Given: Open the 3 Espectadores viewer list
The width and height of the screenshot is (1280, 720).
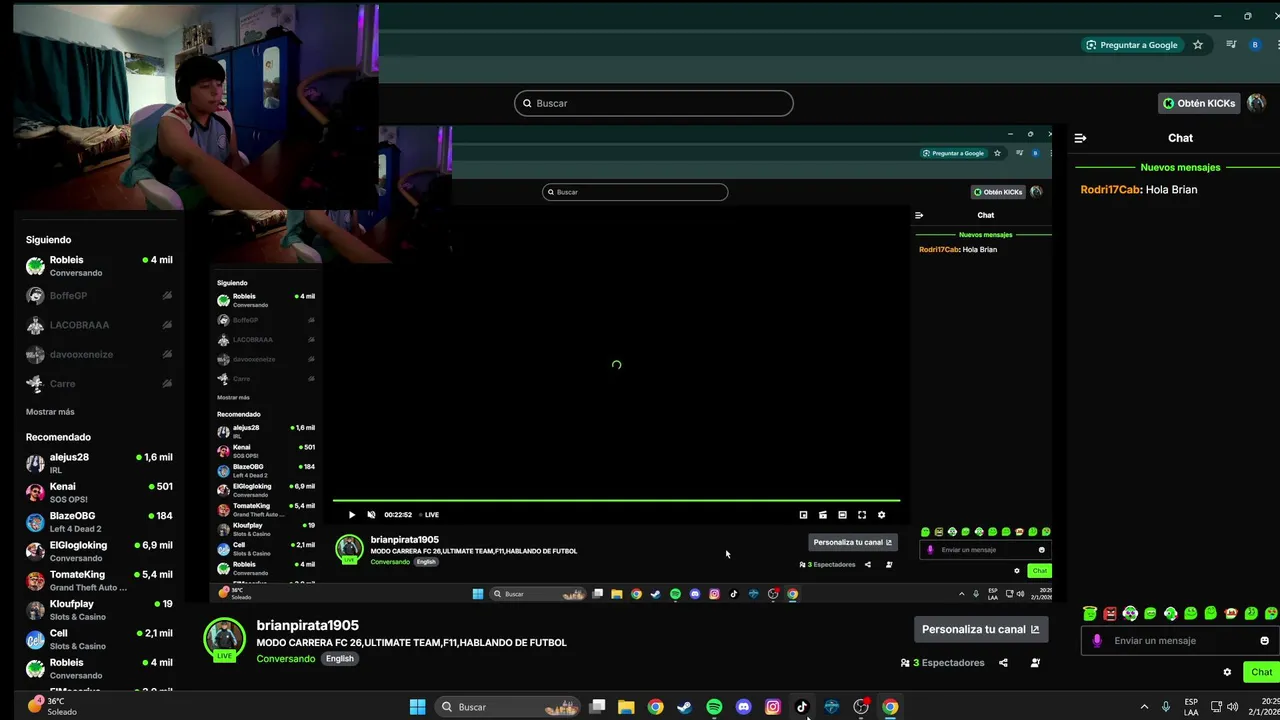Looking at the screenshot, I should coord(943,663).
